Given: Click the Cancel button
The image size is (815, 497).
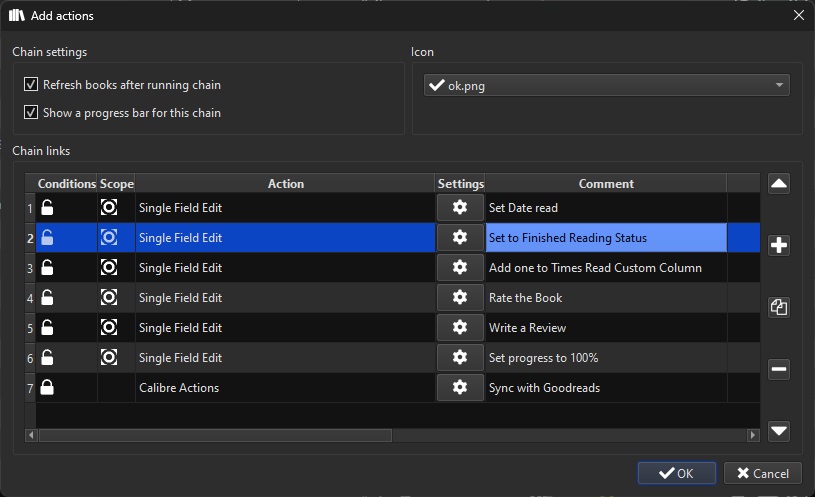Looking at the screenshot, I should [763, 473].
